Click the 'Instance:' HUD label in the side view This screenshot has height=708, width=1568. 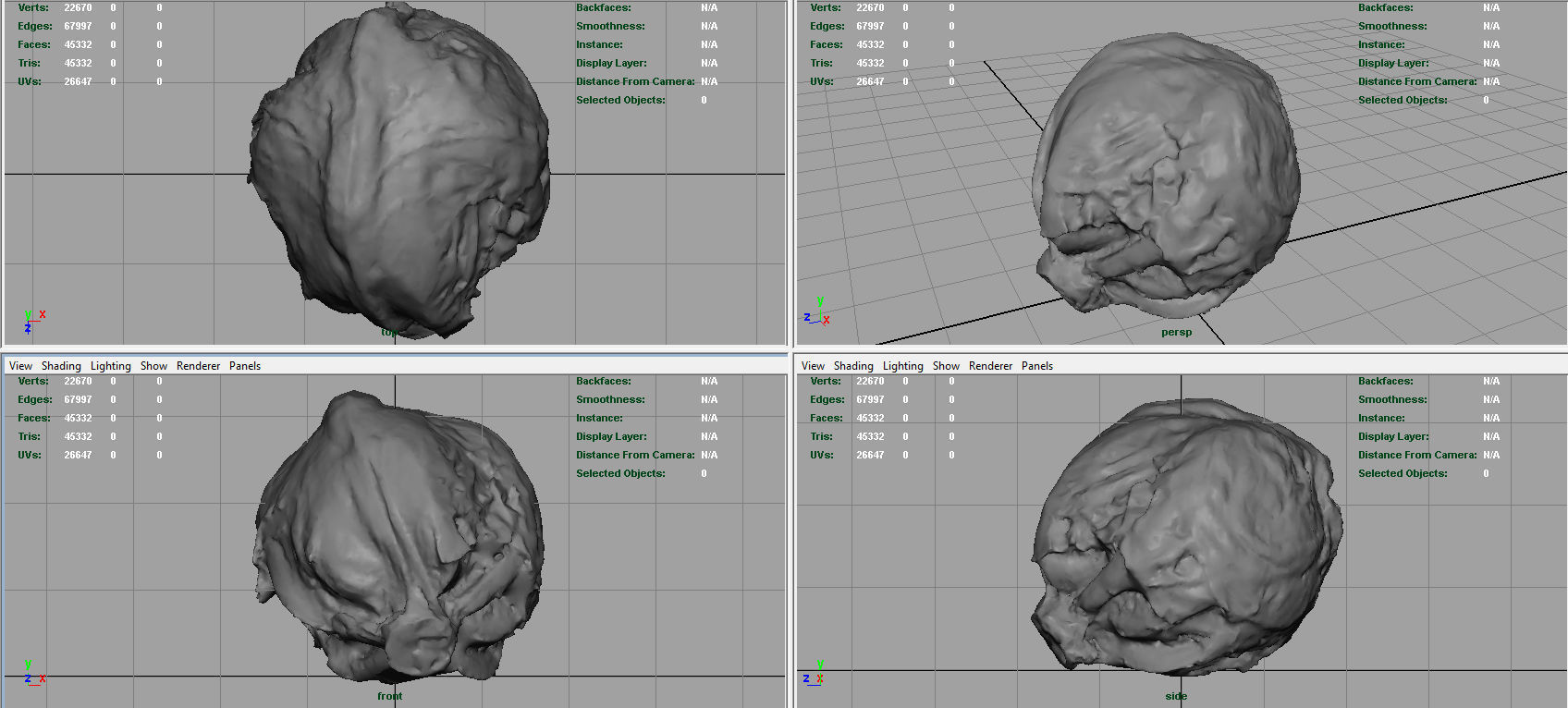pos(1381,418)
